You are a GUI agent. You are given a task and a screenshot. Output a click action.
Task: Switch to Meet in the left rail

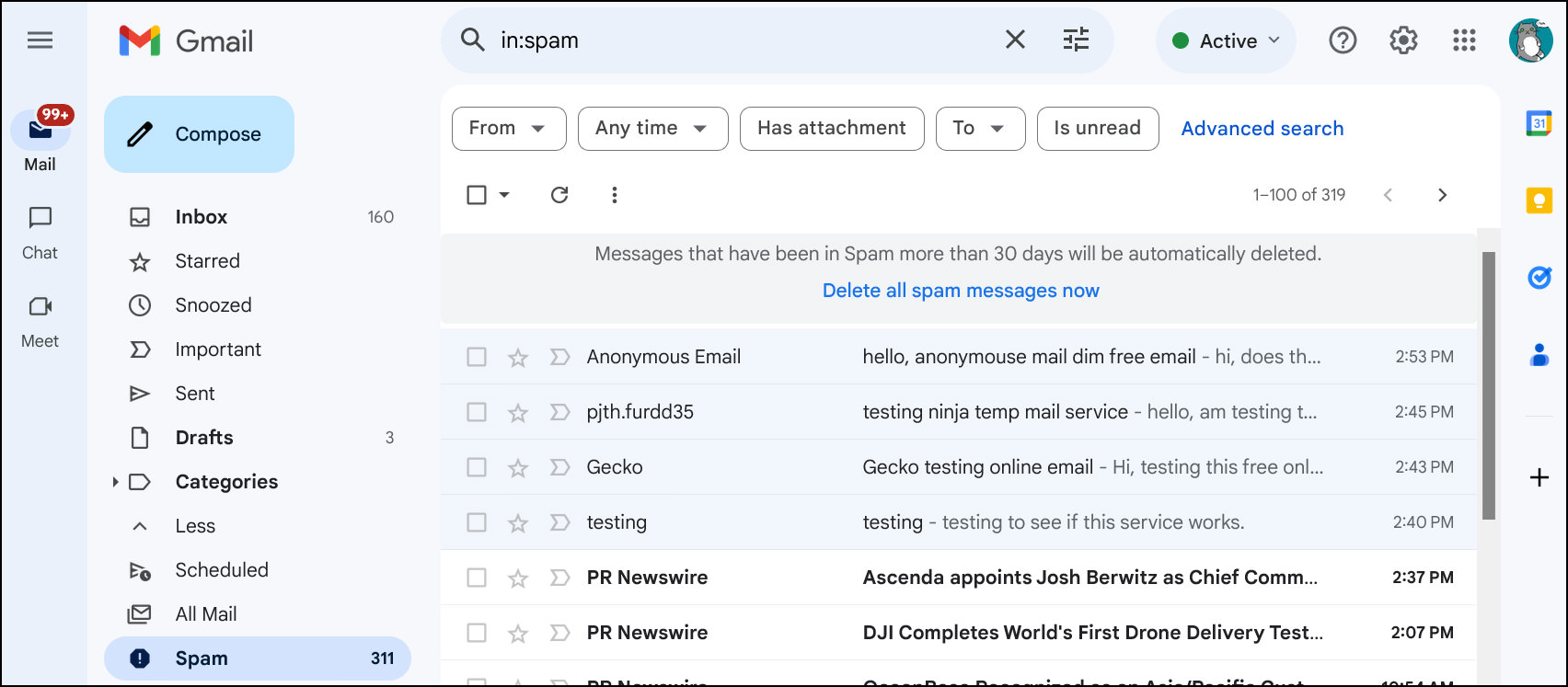40,321
